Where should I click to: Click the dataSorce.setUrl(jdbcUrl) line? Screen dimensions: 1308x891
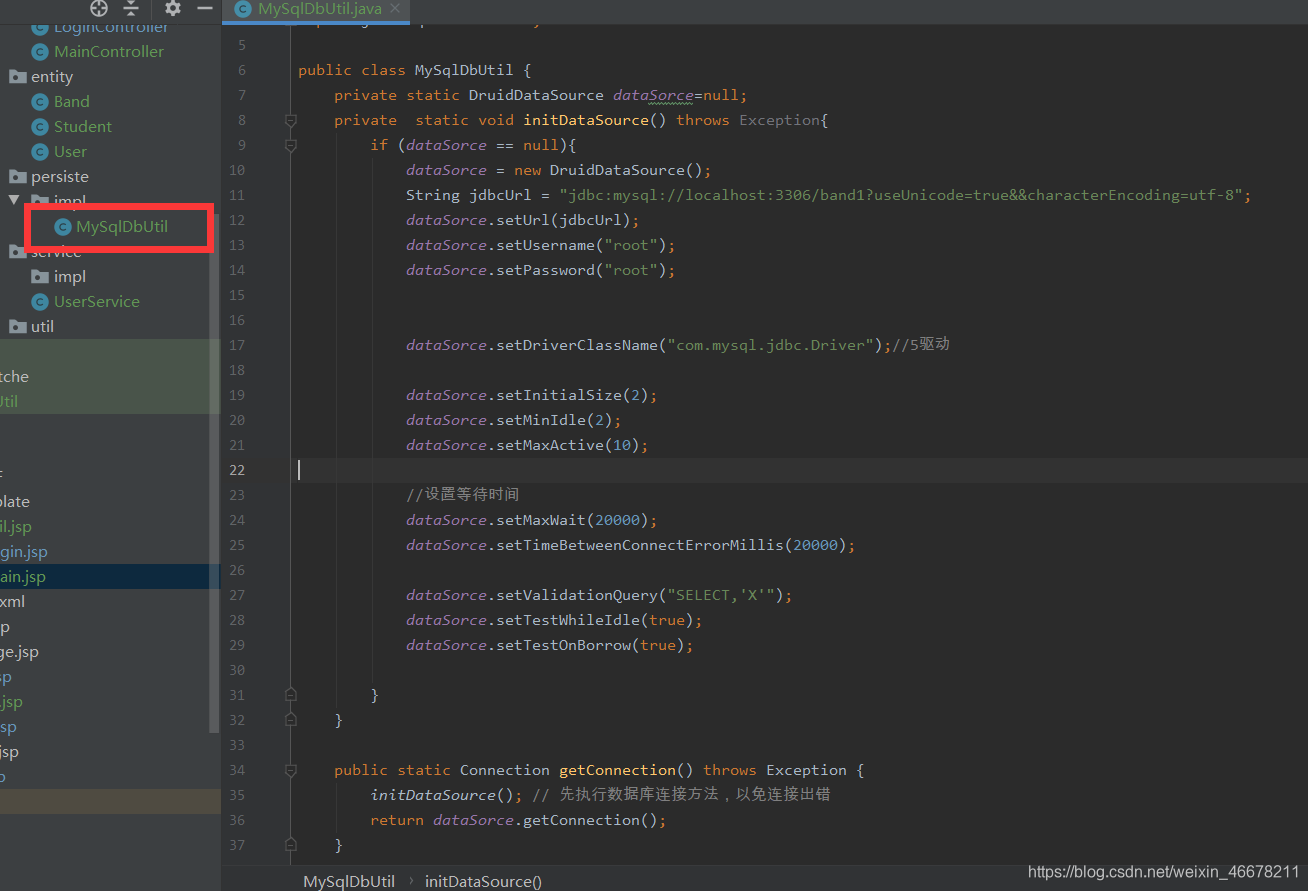pos(523,220)
